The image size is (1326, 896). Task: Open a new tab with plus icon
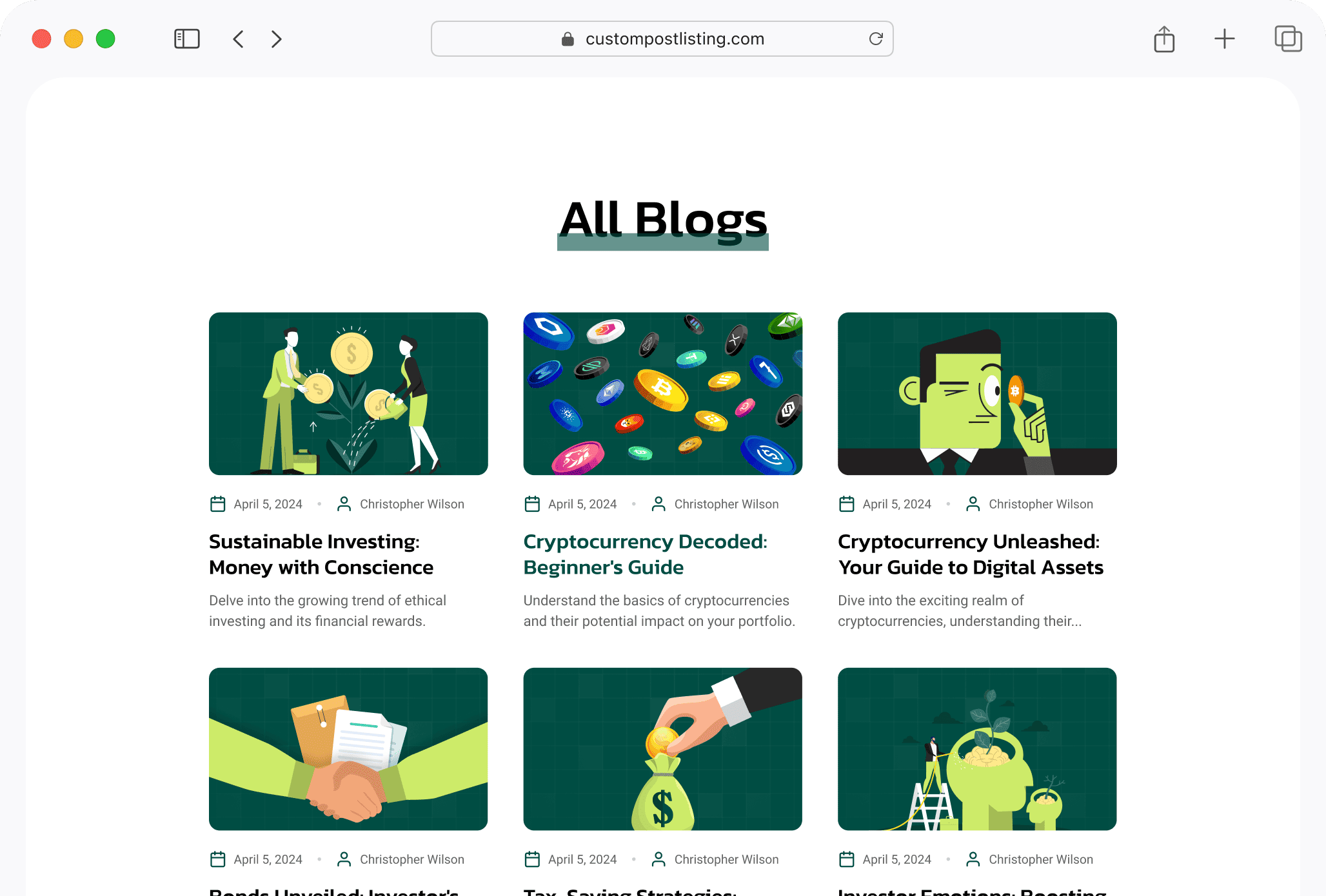[x=1224, y=39]
